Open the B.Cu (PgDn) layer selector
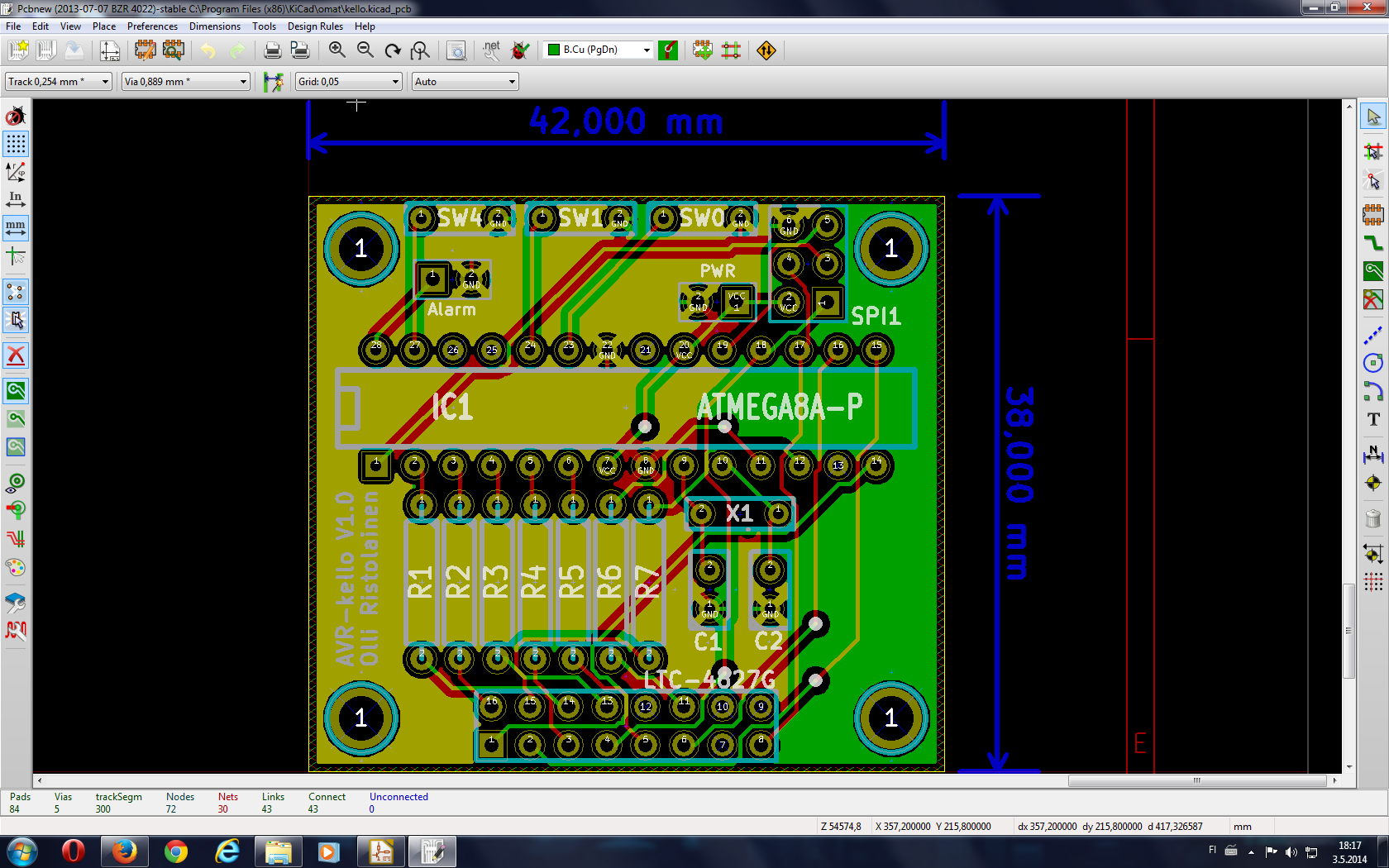1389x868 pixels. [599, 50]
